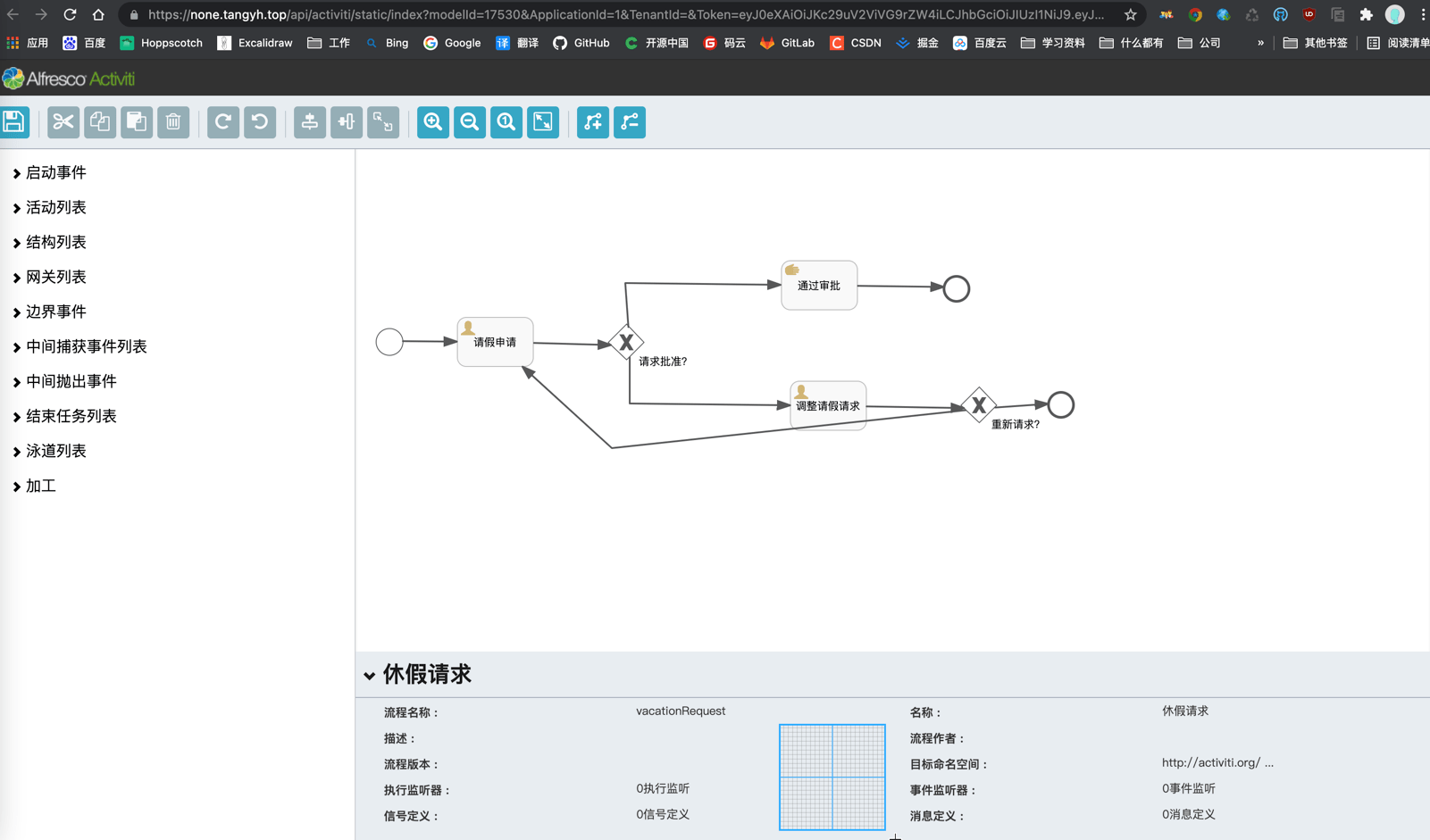Image resolution: width=1430 pixels, height=840 pixels.
Task: Click the Copy icon in toolbar
Action: (x=100, y=122)
